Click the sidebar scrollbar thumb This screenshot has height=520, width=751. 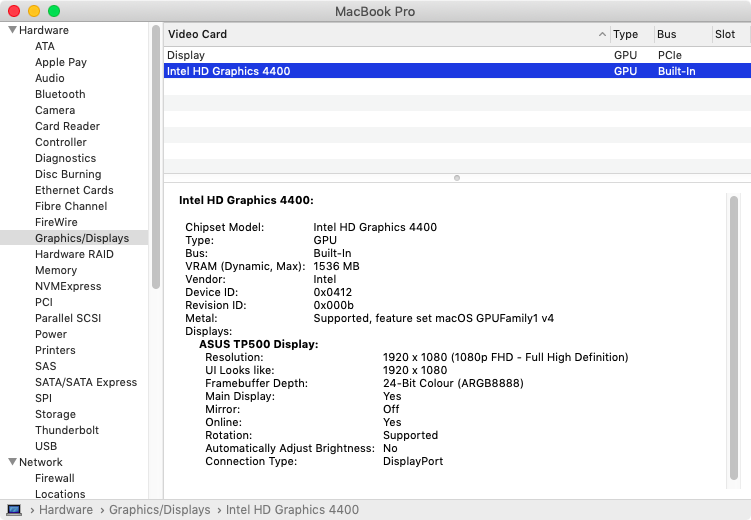[156, 157]
